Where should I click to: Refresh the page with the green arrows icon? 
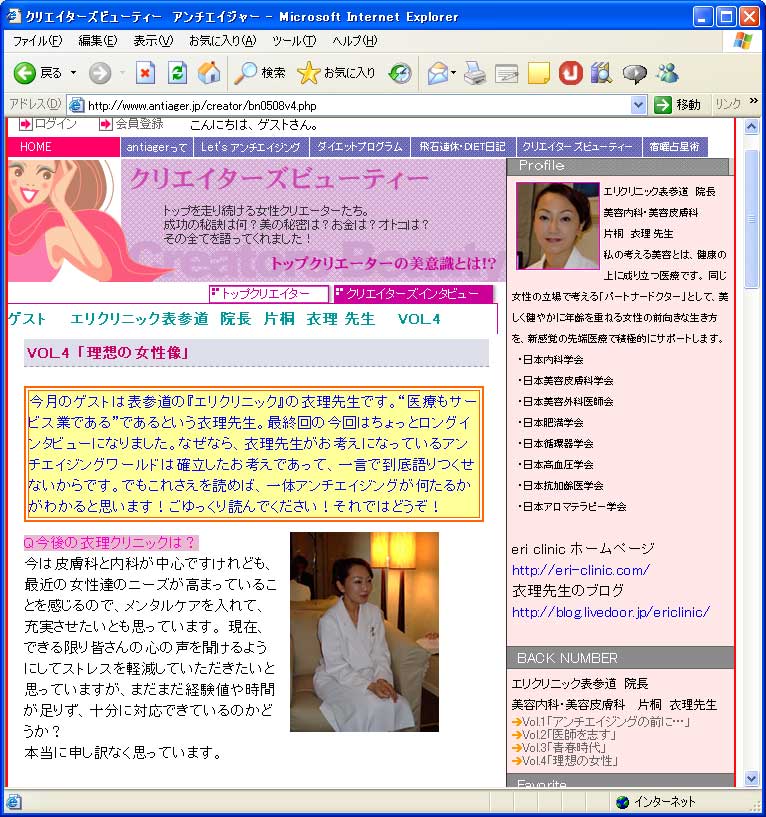pos(177,73)
